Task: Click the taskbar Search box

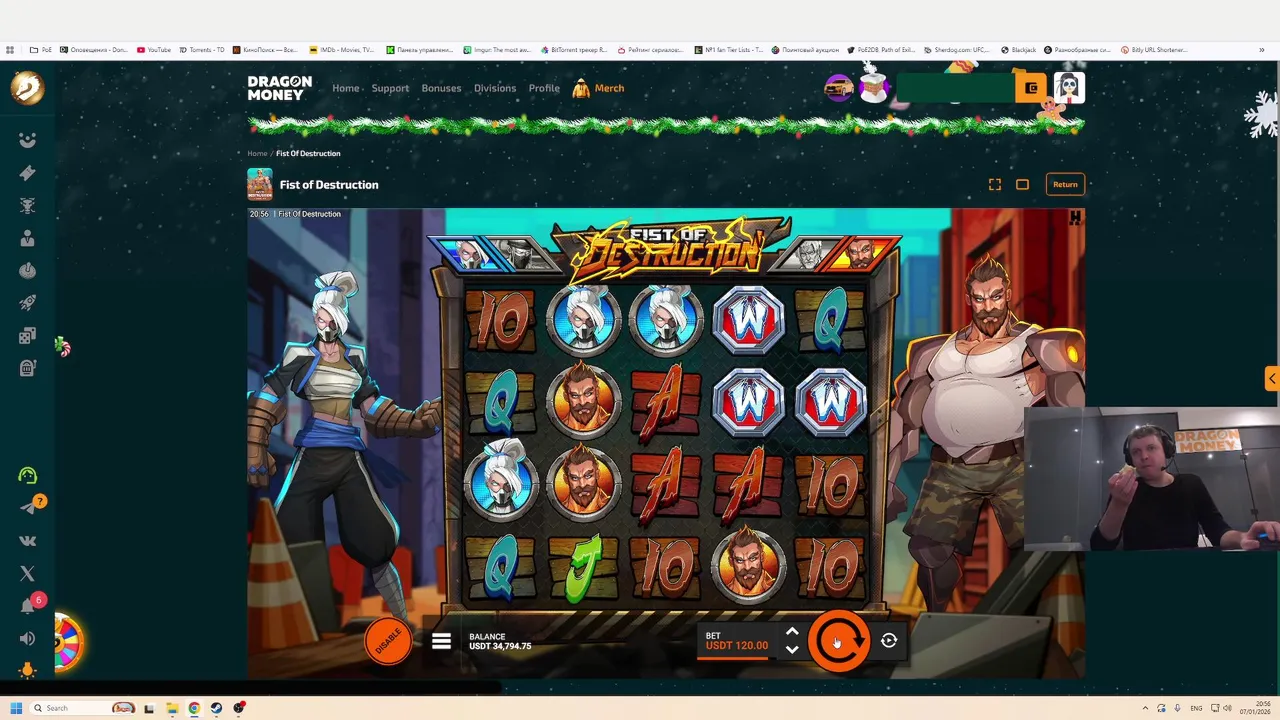Action: click(82, 708)
